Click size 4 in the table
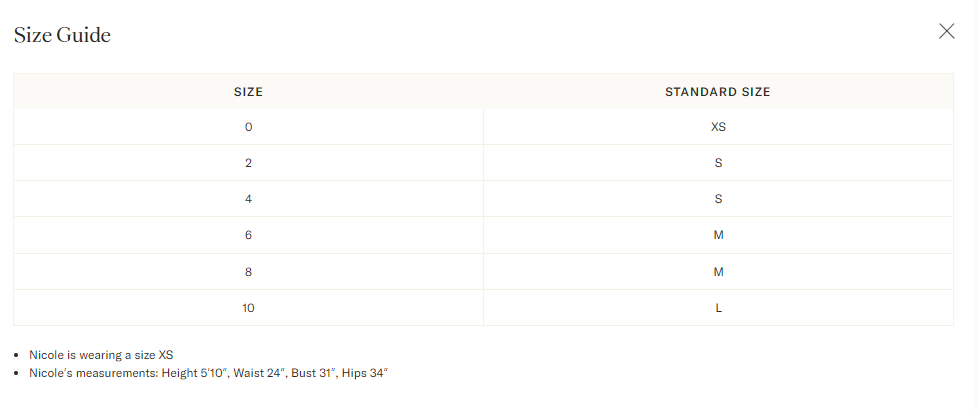The height and width of the screenshot is (412, 977). [x=249, y=199]
